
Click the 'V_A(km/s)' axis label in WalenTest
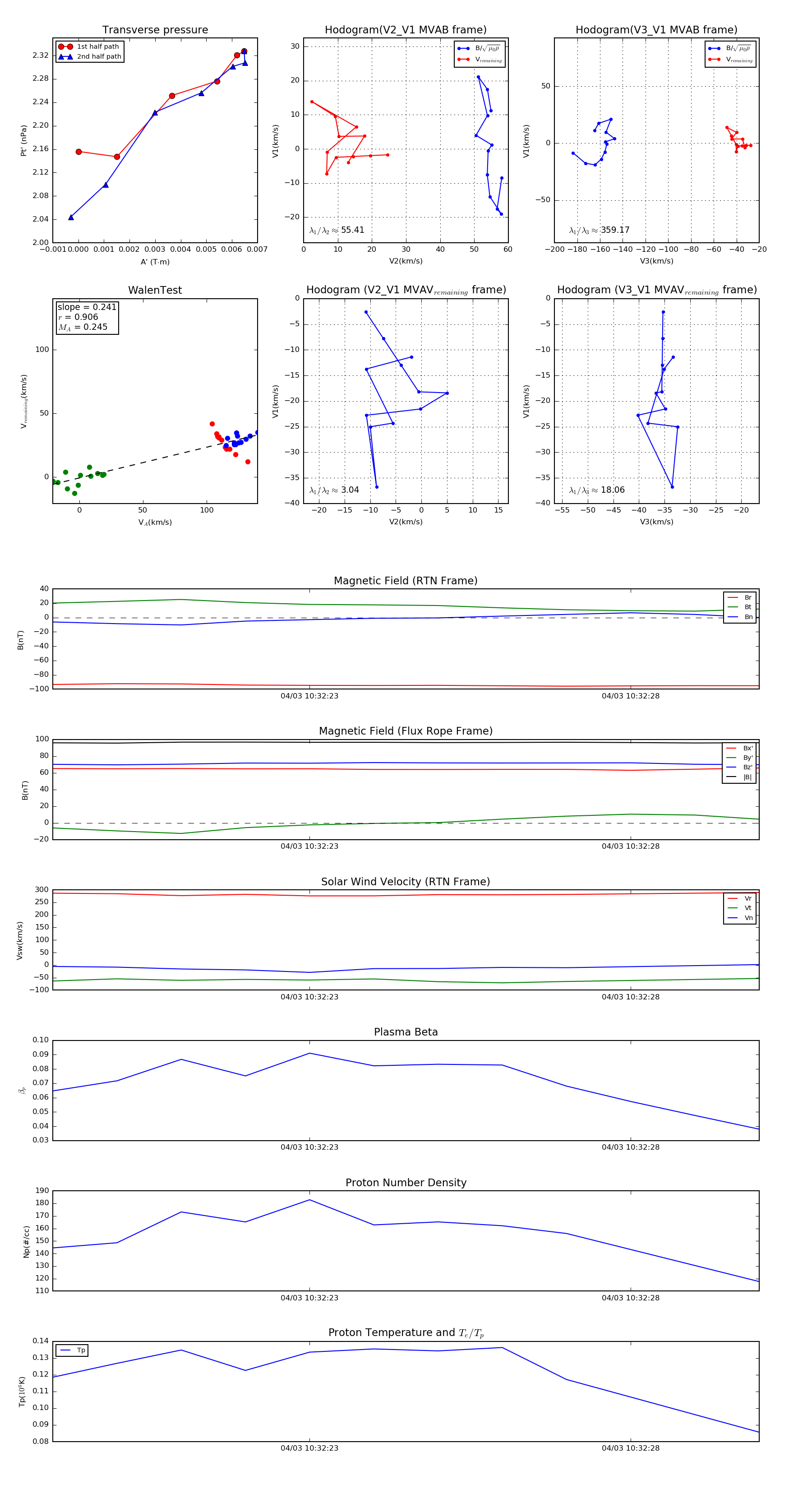(155, 523)
